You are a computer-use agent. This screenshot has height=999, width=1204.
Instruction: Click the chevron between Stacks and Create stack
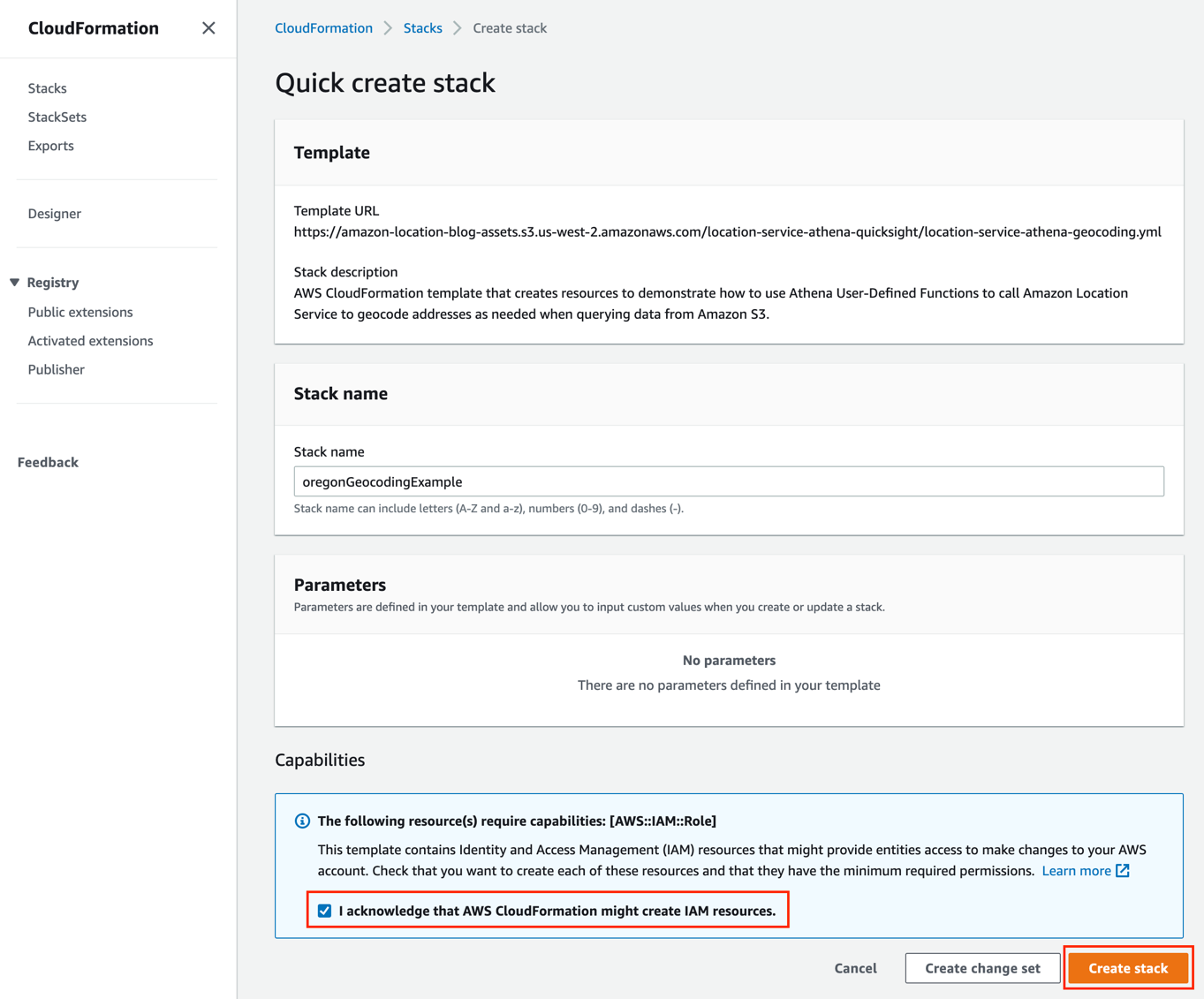[x=458, y=27]
